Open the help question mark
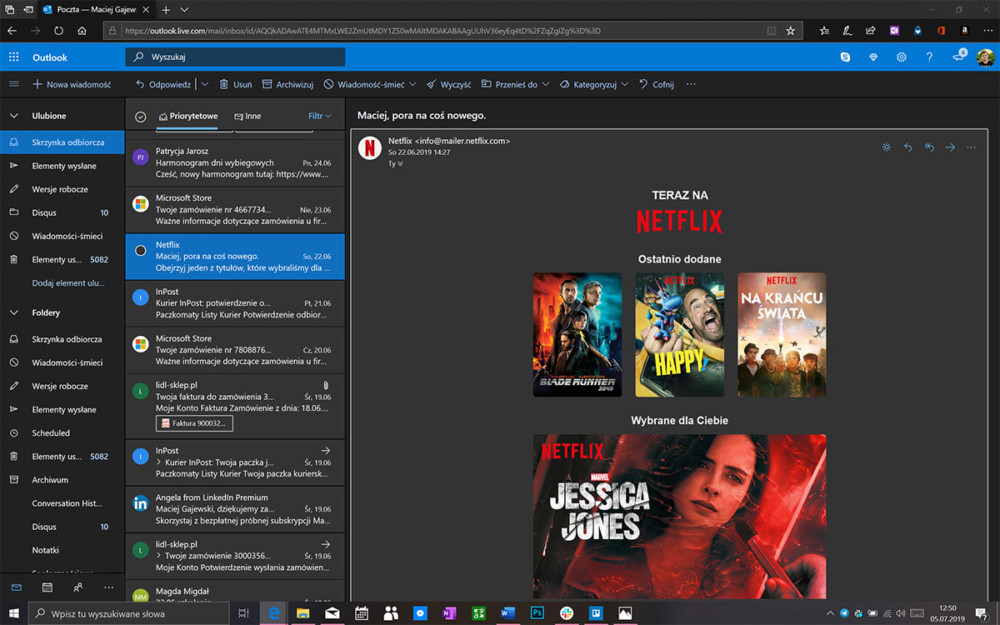 click(x=929, y=57)
